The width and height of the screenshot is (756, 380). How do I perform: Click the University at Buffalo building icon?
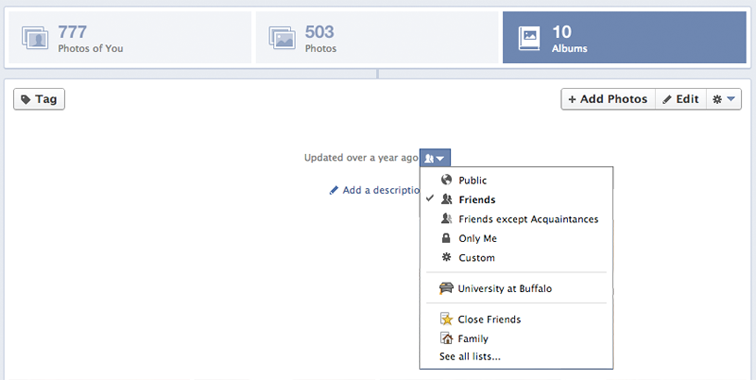(x=446, y=288)
